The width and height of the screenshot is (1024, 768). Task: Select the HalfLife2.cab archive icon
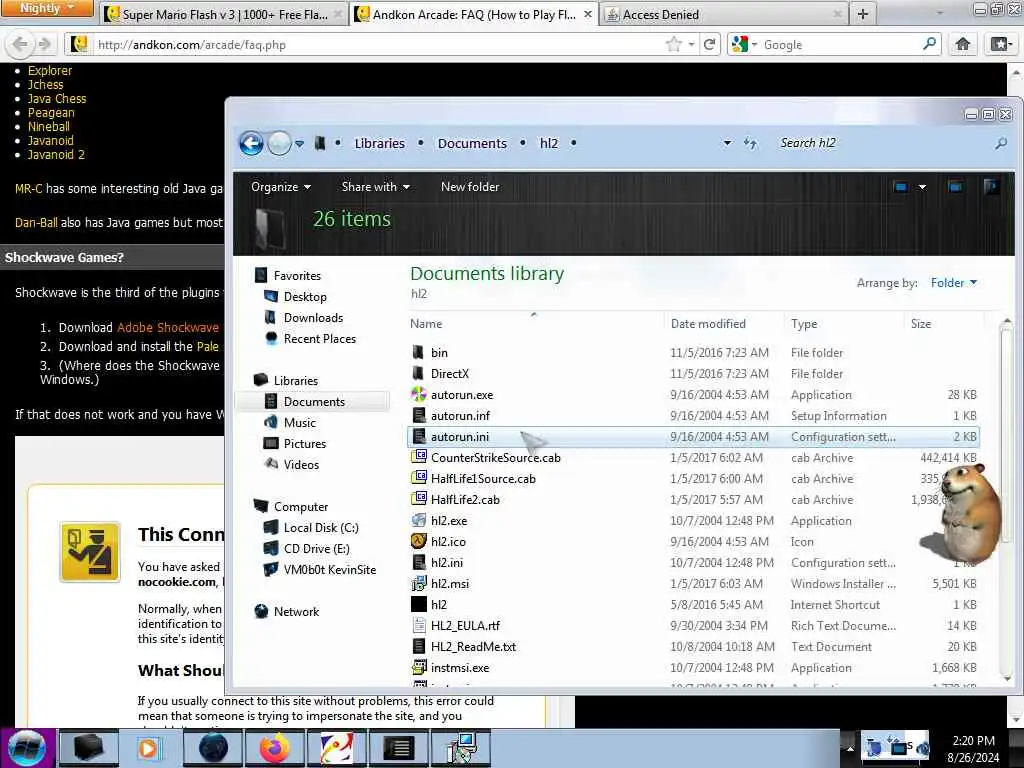419,499
